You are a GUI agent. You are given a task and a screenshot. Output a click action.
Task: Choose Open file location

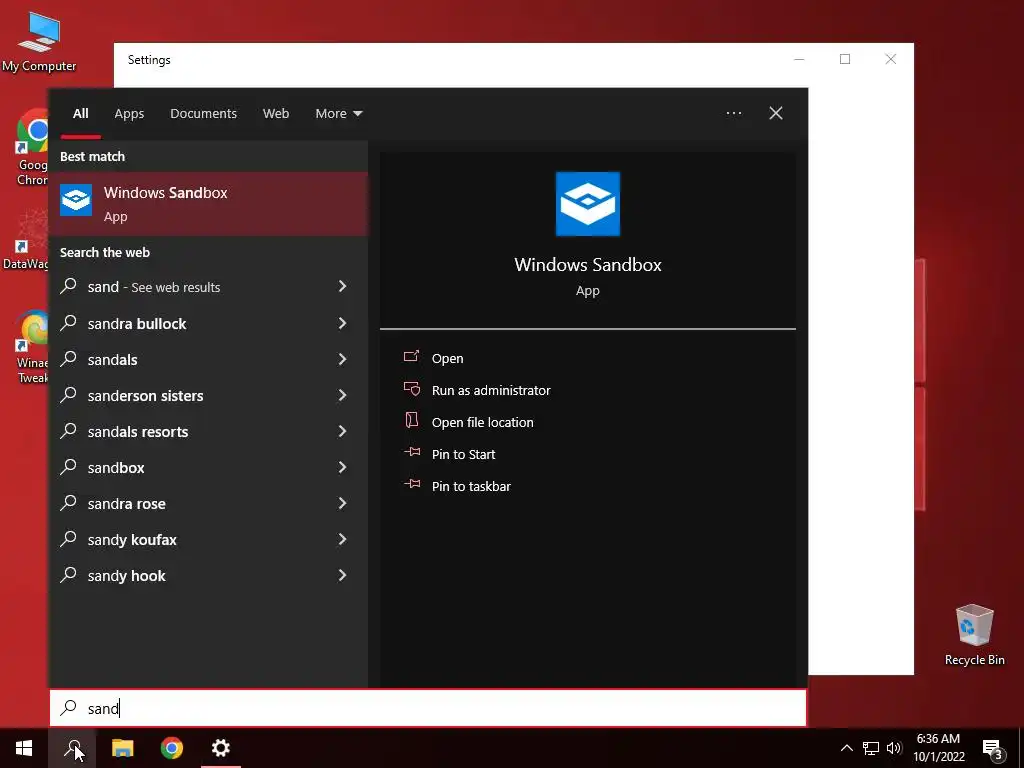coord(483,423)
